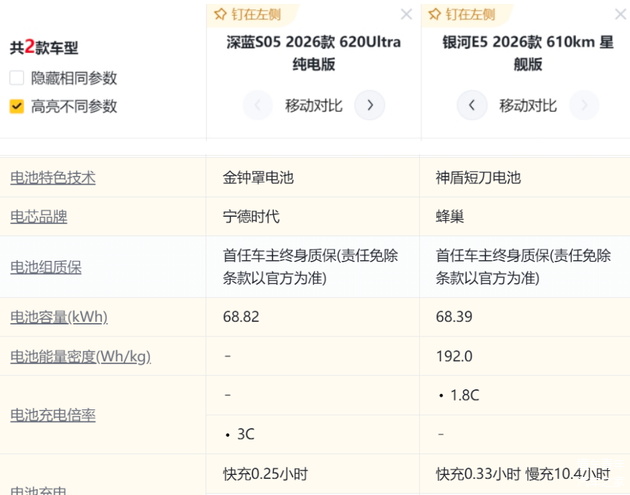Screen dimensions: 630x495
Task: Uncheck 高亮不同参数 checkbox
Action: click(x=17, y=106)
